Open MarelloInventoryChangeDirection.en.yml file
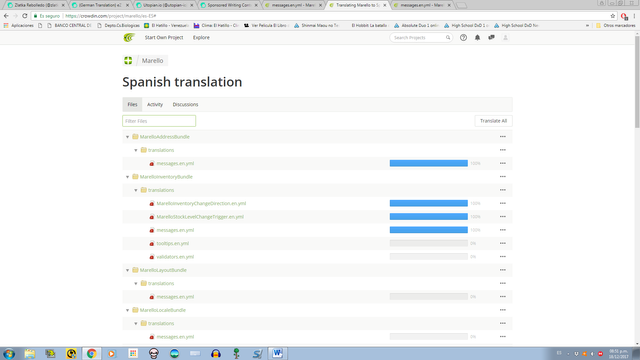 (x=201, y=203)
